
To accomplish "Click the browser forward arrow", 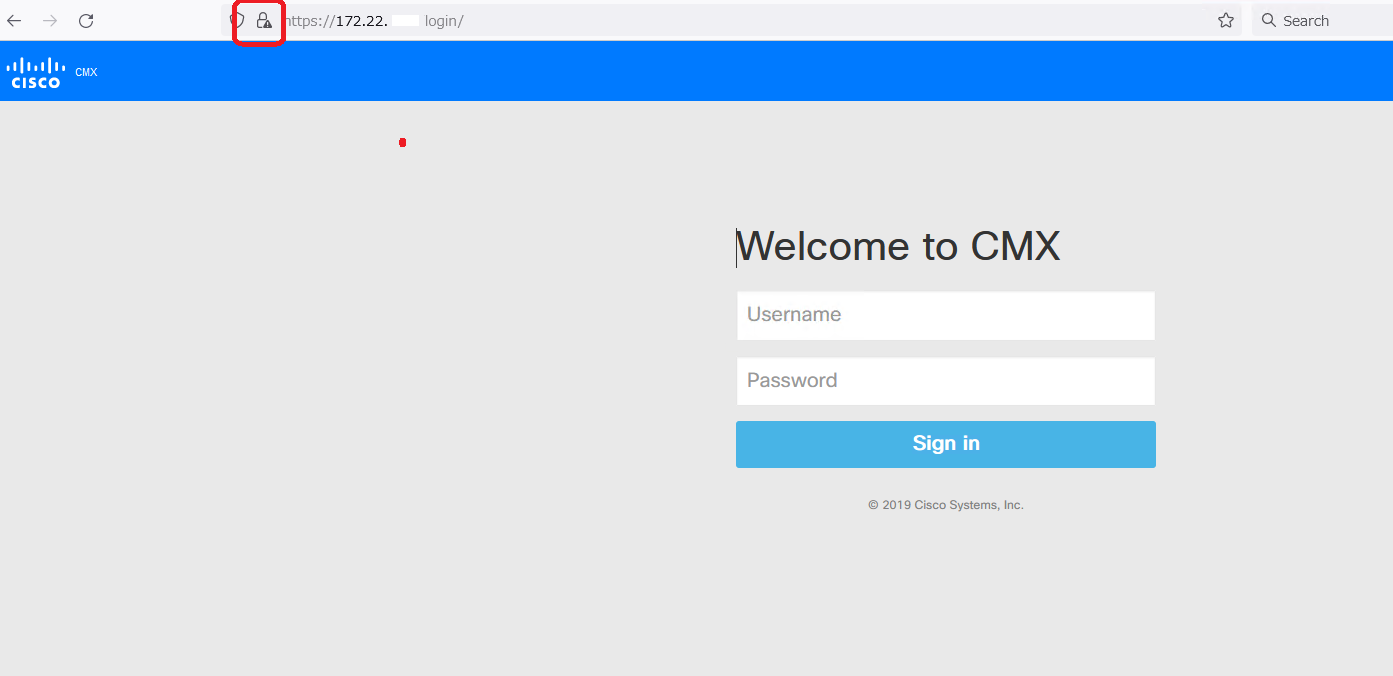I will click(x=50, y=20).
